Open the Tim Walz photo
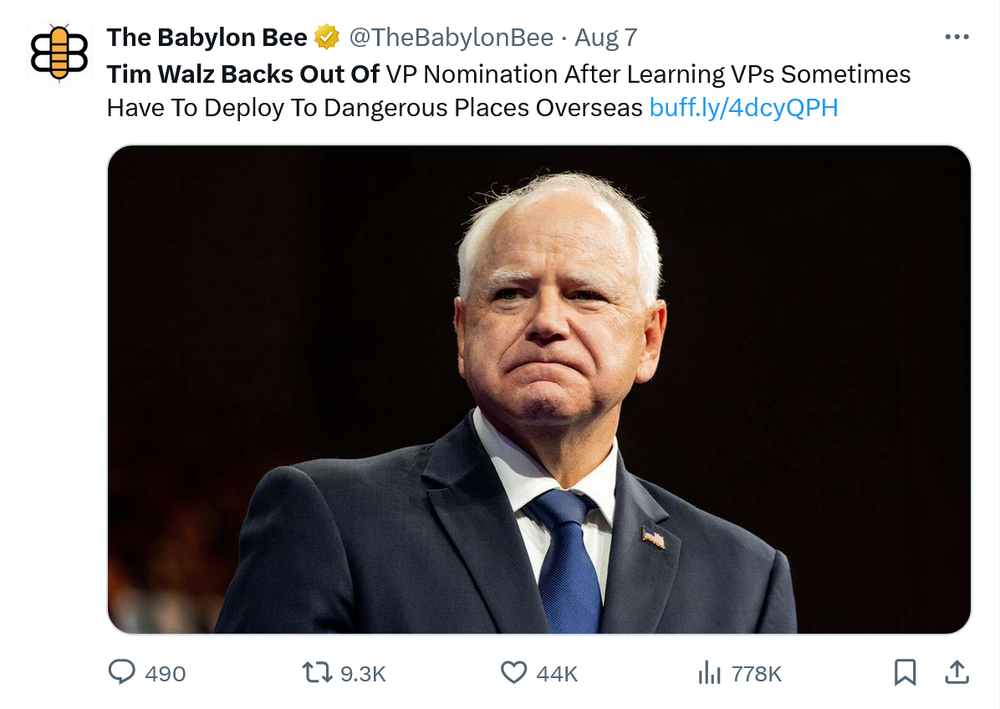The width and height of the screenshot is (1000, 709). (539, 389)
